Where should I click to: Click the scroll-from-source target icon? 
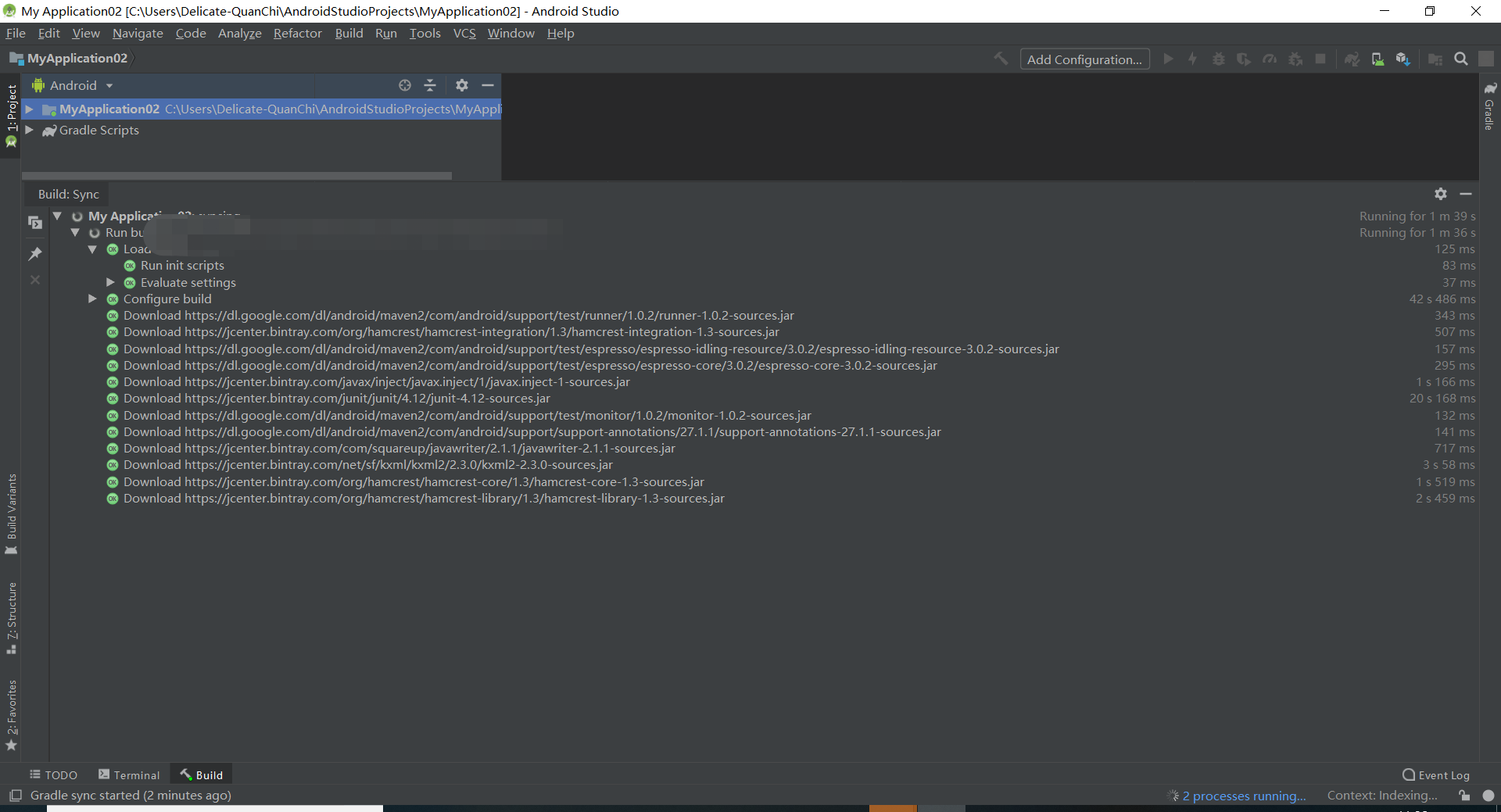(x=405, y=85)
